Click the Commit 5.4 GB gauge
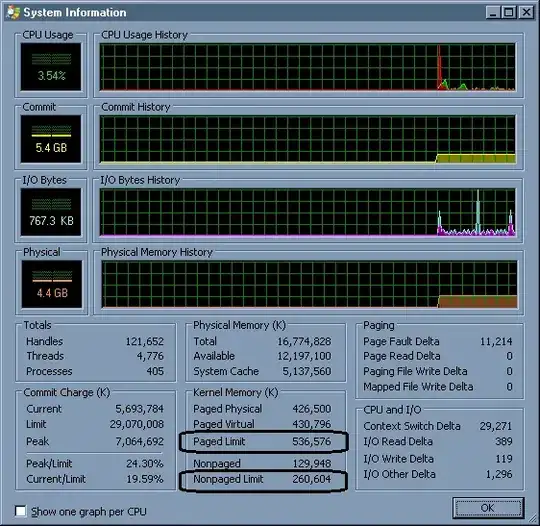 (51, 139)
